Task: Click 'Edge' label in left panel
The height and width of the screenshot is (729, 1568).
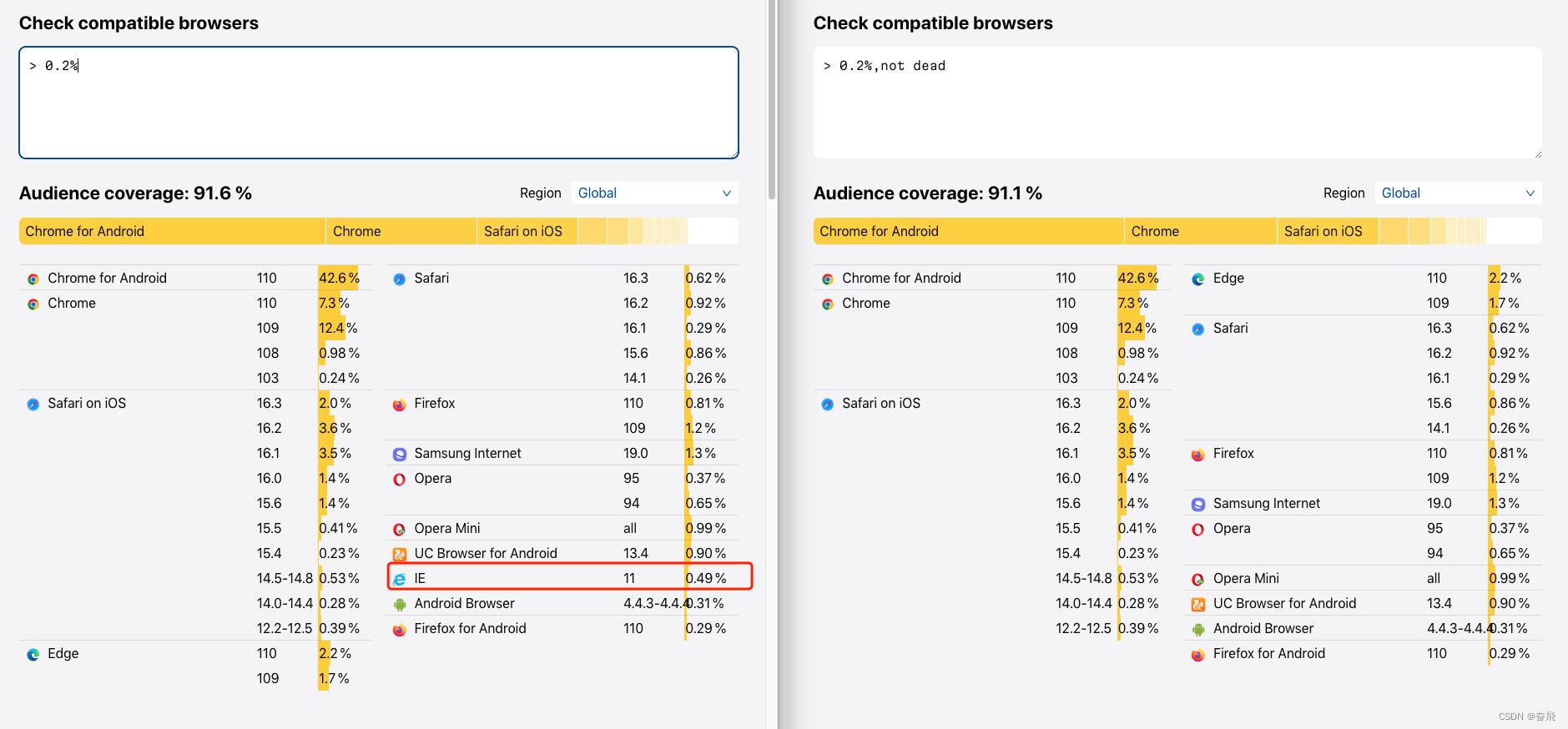Action: coord(63,653)
